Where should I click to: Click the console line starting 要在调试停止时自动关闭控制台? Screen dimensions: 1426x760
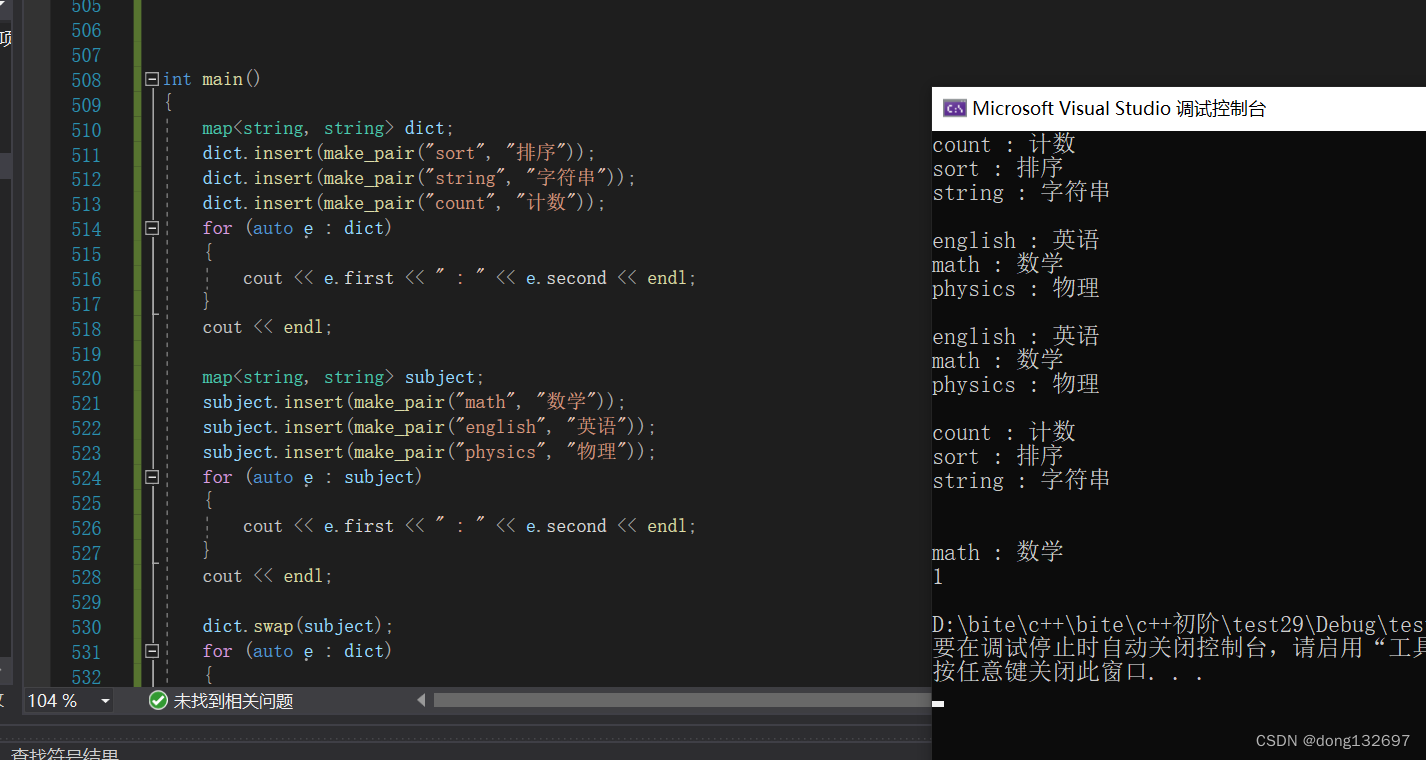click(1178, 648)
